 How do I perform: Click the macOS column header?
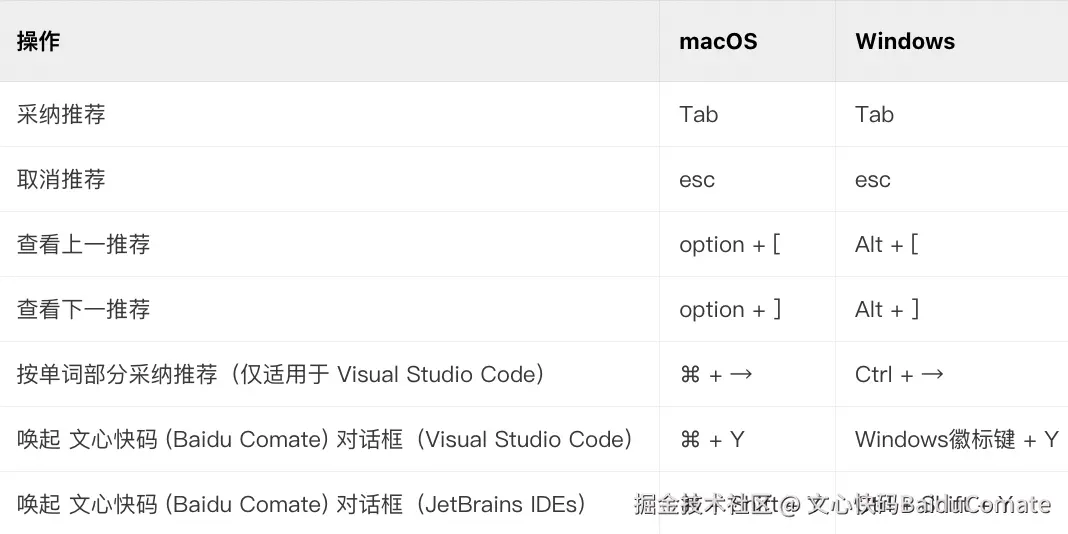coord(718,41)
